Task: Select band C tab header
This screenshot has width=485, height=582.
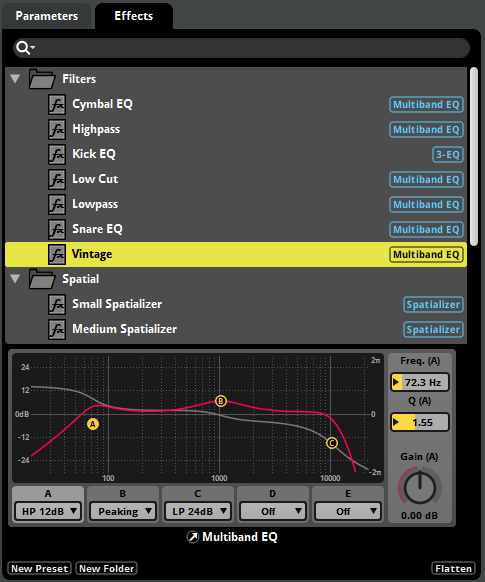Action: click(x=198, y=494)
